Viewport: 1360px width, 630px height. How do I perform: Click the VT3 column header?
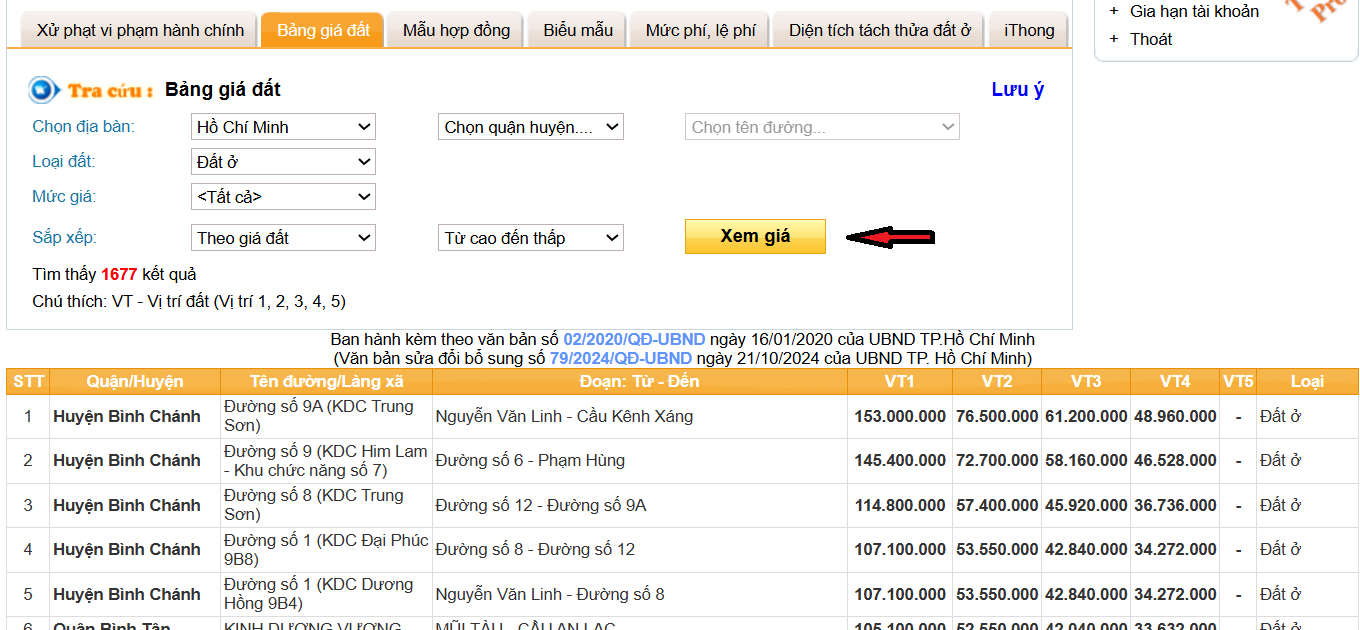tap(1086, 382)
